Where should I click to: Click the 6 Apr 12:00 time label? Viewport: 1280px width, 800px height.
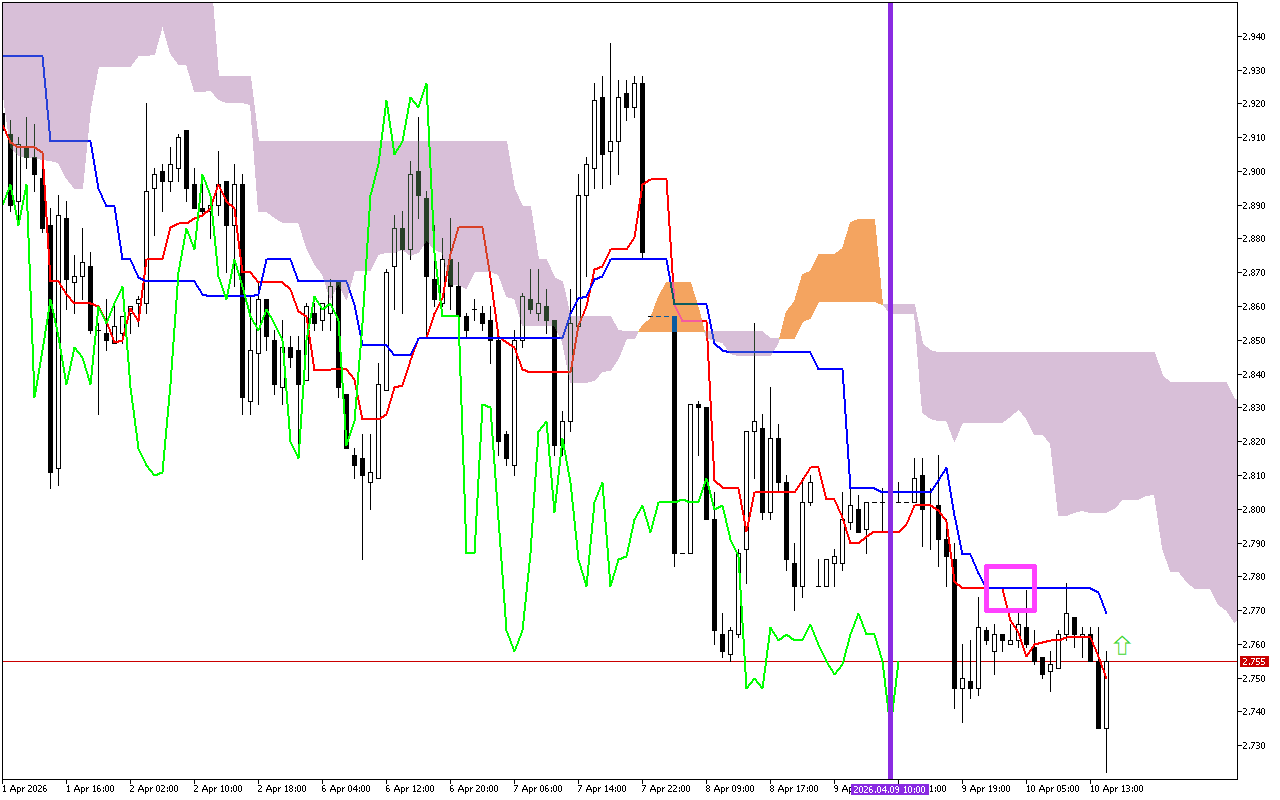click(410, 788)
